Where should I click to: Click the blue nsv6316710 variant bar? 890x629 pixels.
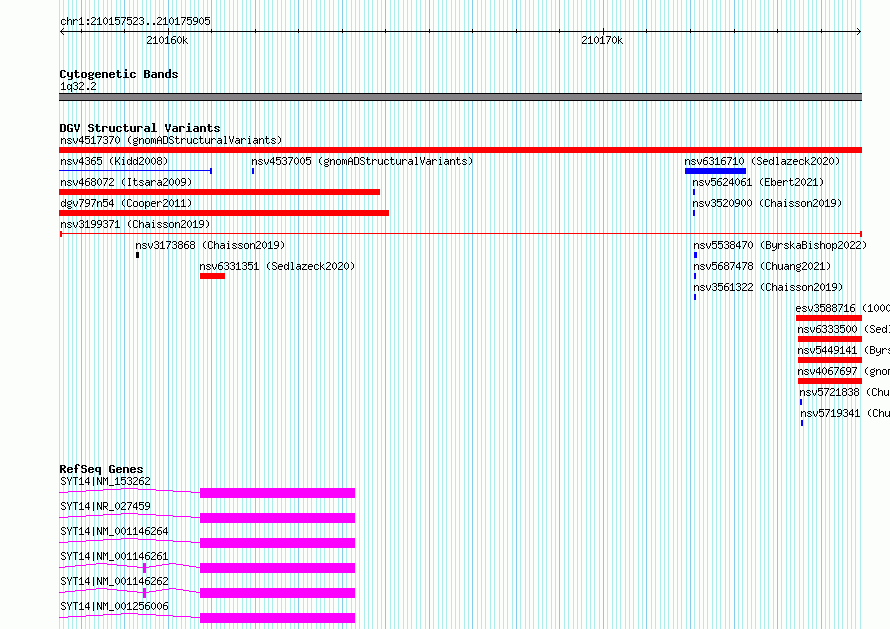point(715,171)
